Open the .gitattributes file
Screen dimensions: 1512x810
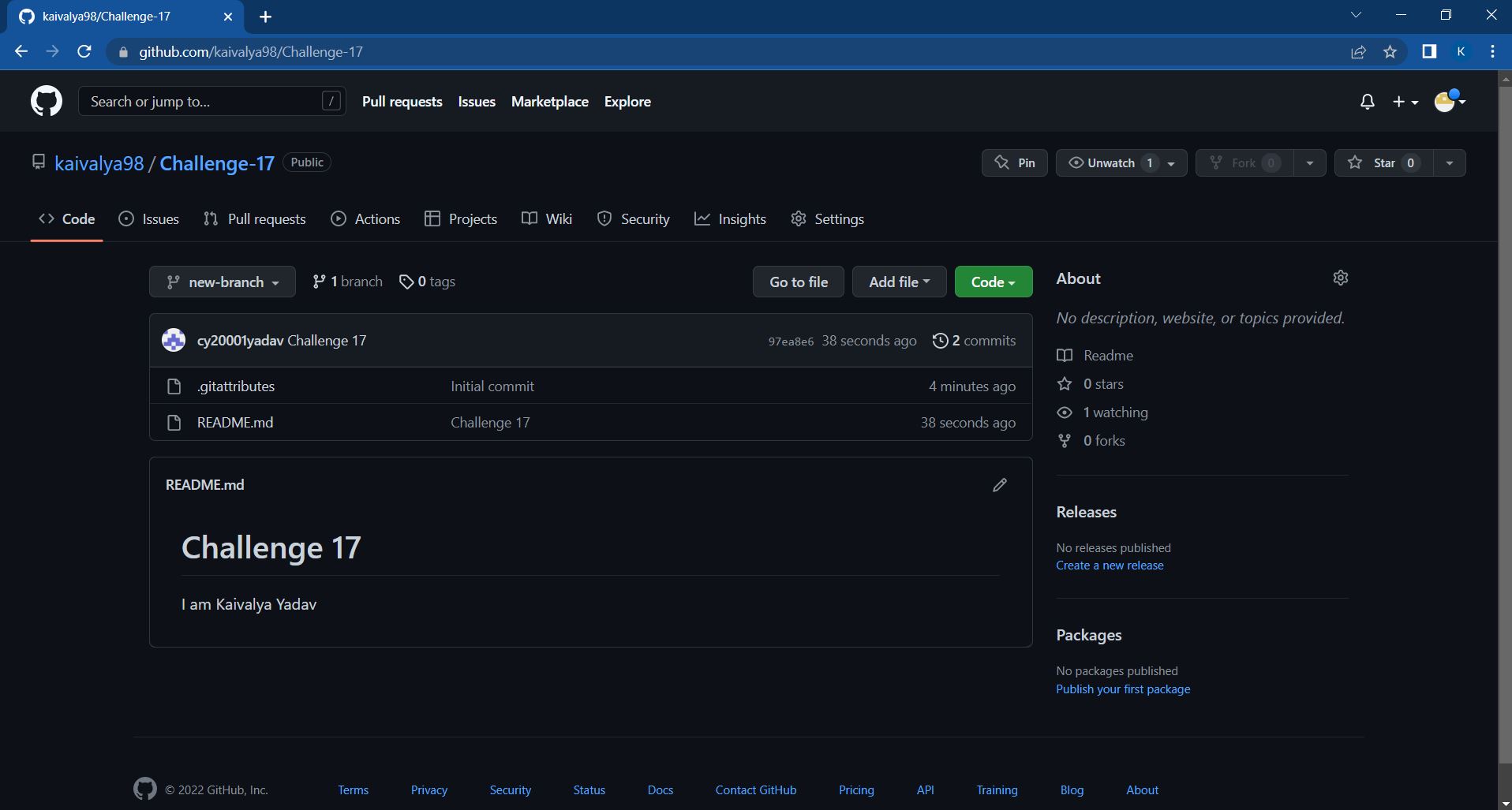(236, 386)
